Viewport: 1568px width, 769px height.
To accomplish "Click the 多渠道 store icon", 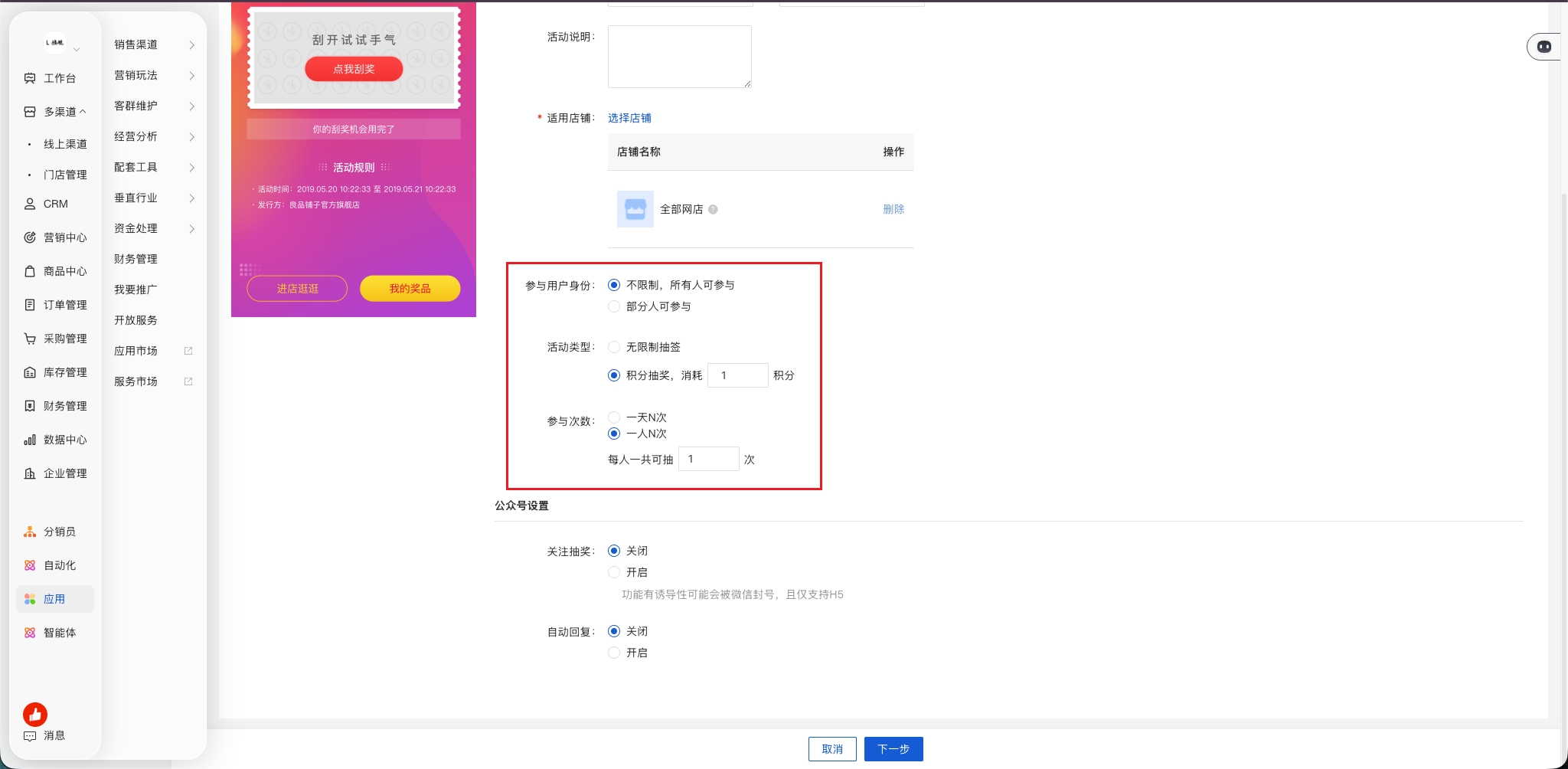I will click(x=30, y=112).
